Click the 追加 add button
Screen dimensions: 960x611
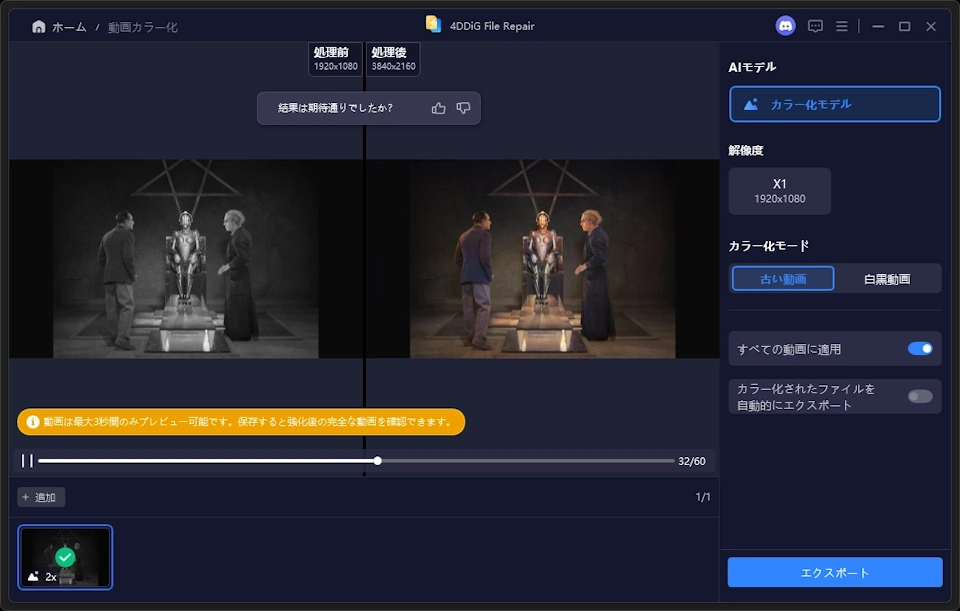(x=40, y=497)
